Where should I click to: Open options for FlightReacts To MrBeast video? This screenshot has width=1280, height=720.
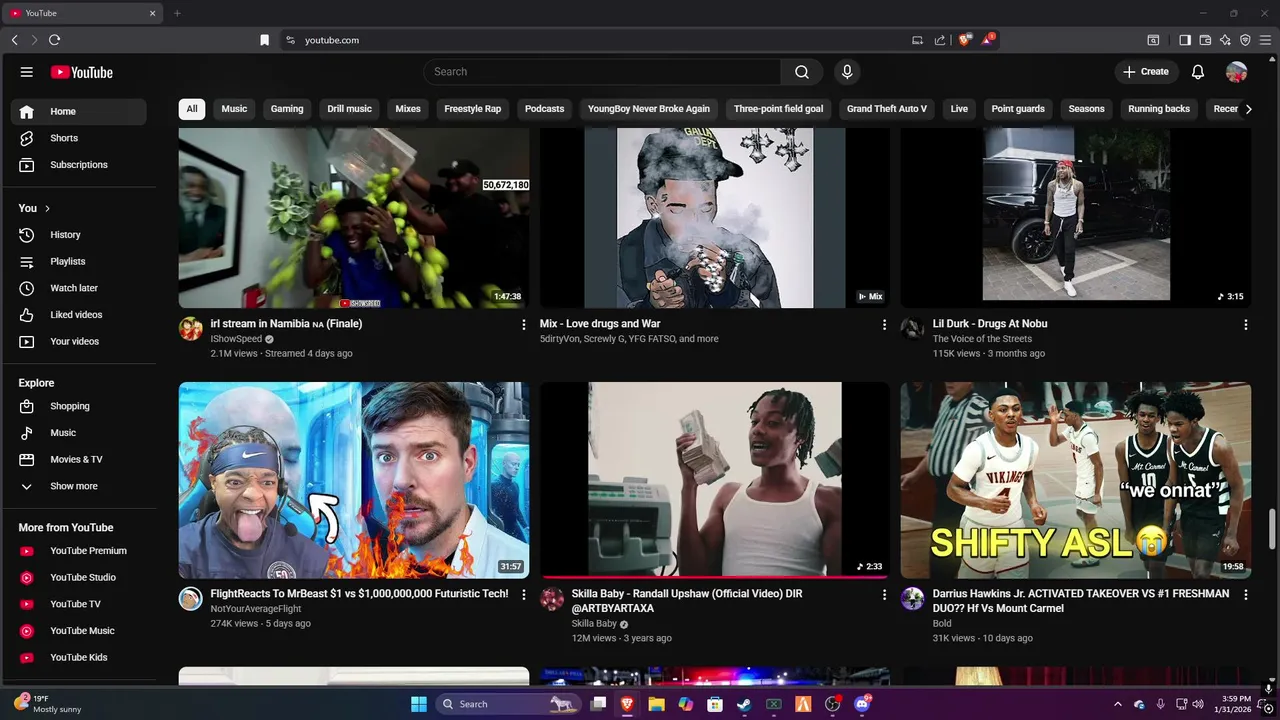pos(523,594)
